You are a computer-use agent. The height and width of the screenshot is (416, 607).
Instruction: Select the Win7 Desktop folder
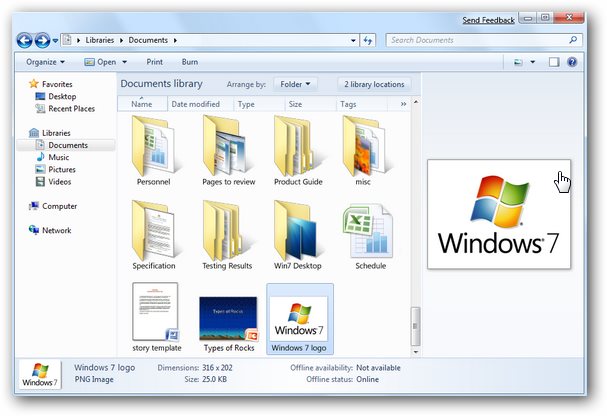[x=298, y=235]
